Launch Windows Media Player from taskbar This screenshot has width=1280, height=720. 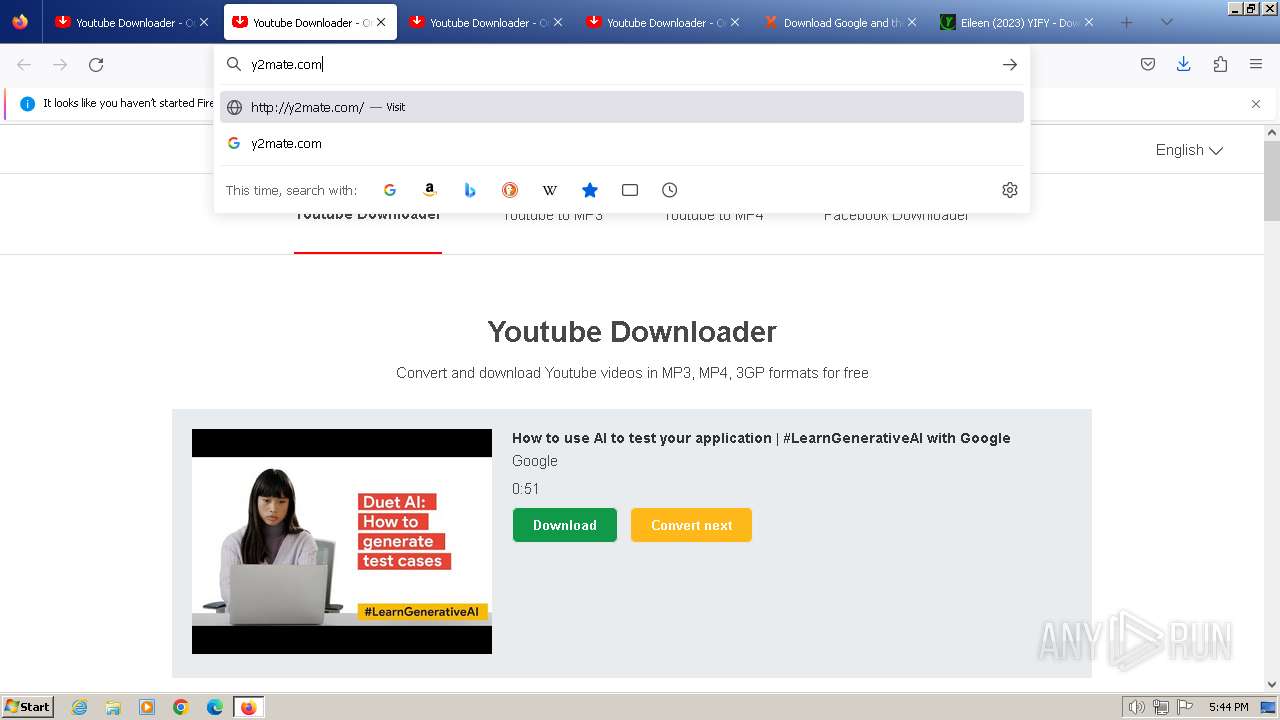click(x=147, y=707)
